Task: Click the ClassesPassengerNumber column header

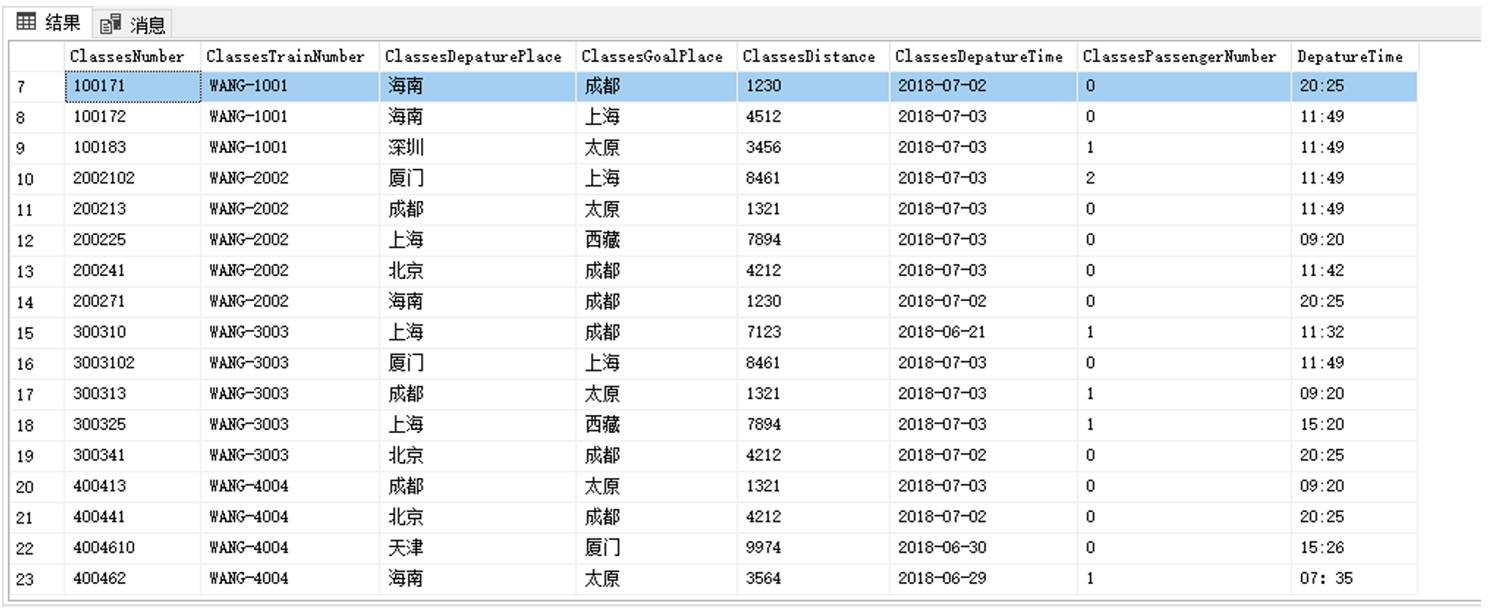Action: point(1185,57)
